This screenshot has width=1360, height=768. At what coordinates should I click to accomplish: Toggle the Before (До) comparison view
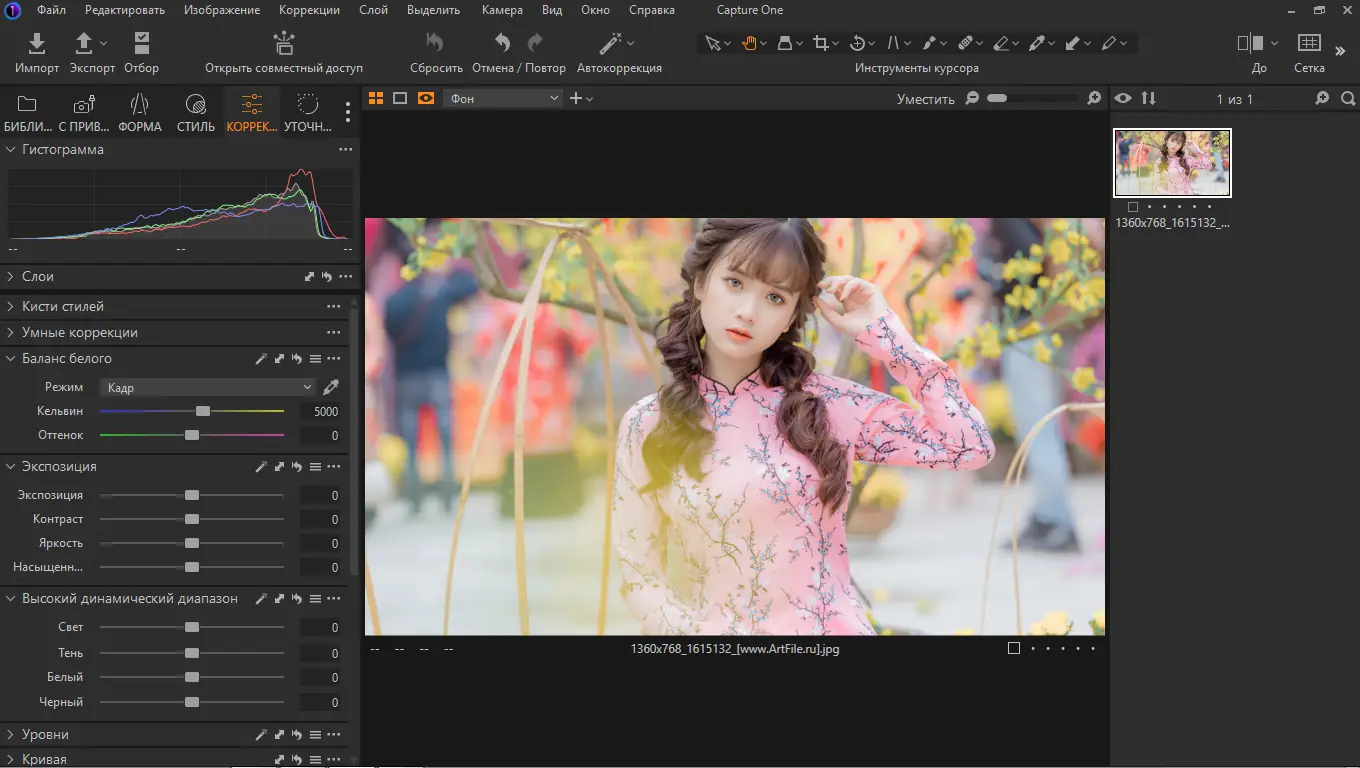coord(1251,44)
